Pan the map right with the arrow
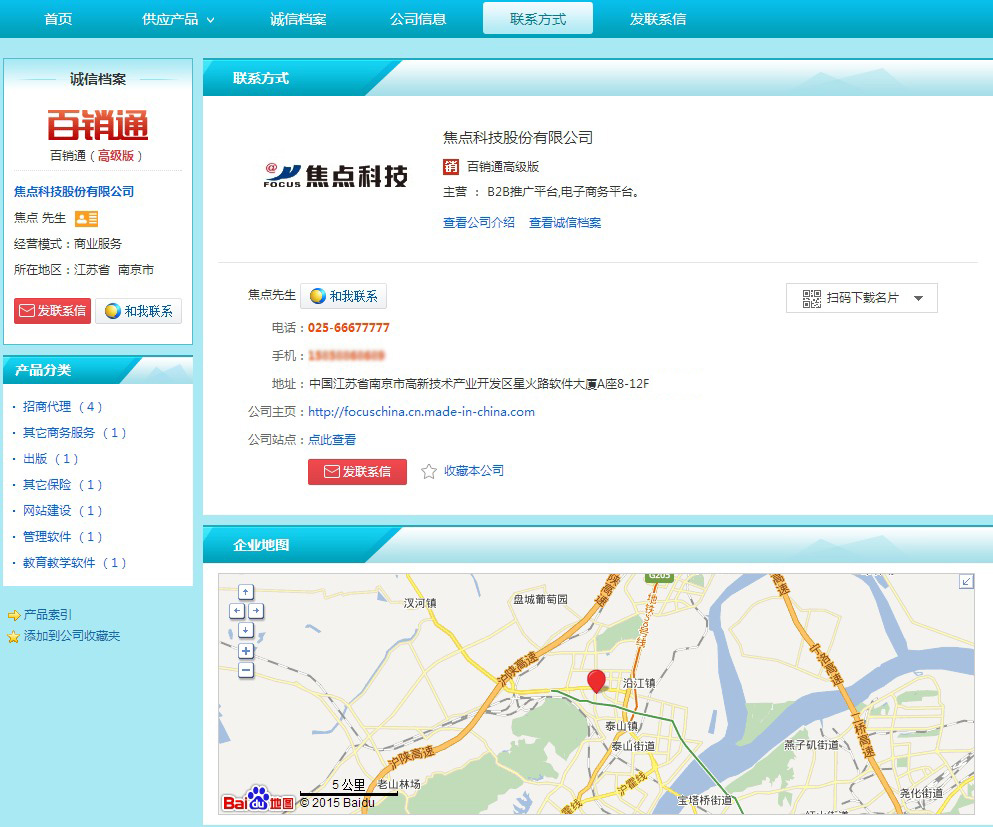This screenshot has height=827, width=993. (256, 610)
